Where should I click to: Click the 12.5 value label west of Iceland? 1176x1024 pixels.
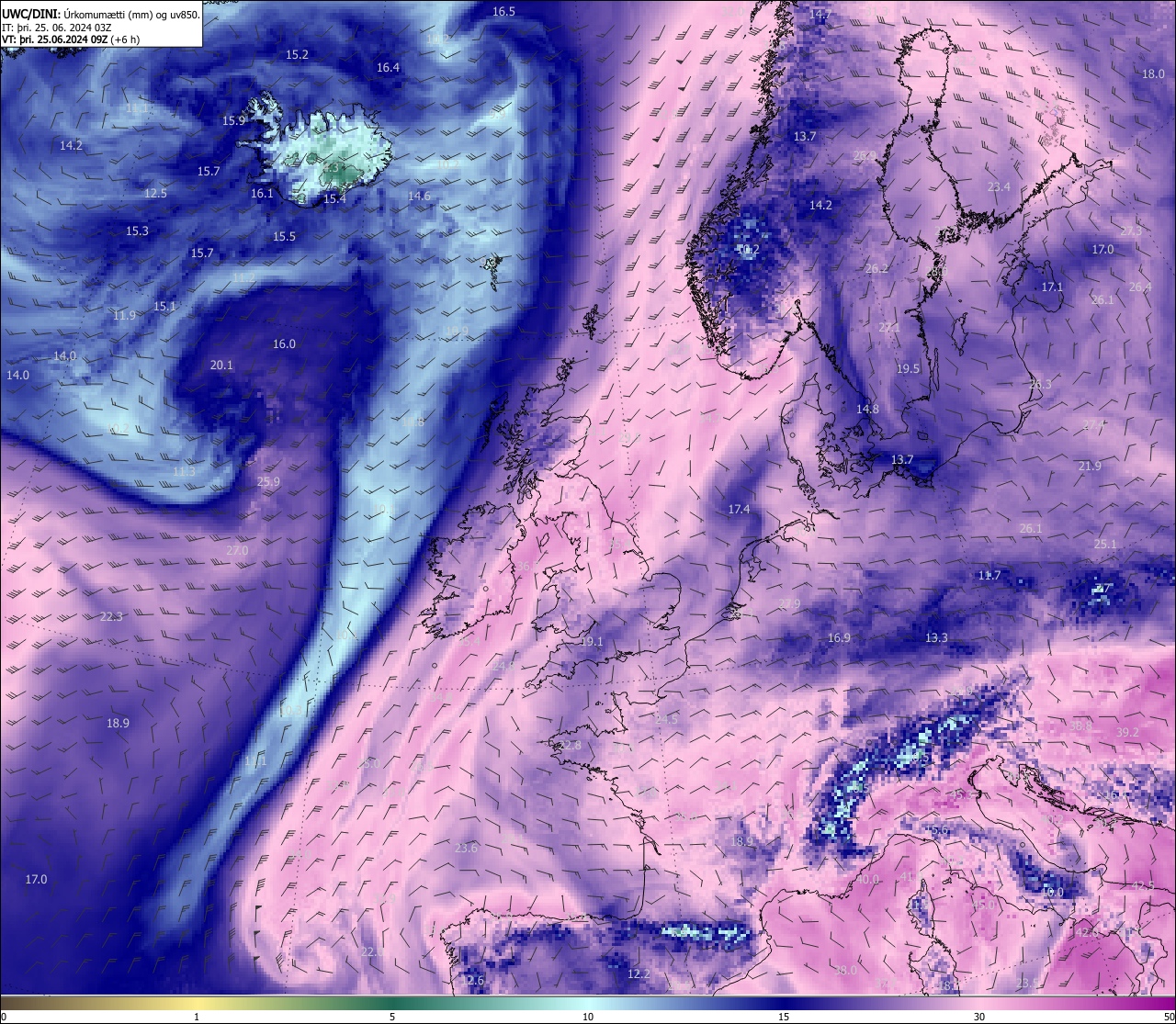point(155,194)
